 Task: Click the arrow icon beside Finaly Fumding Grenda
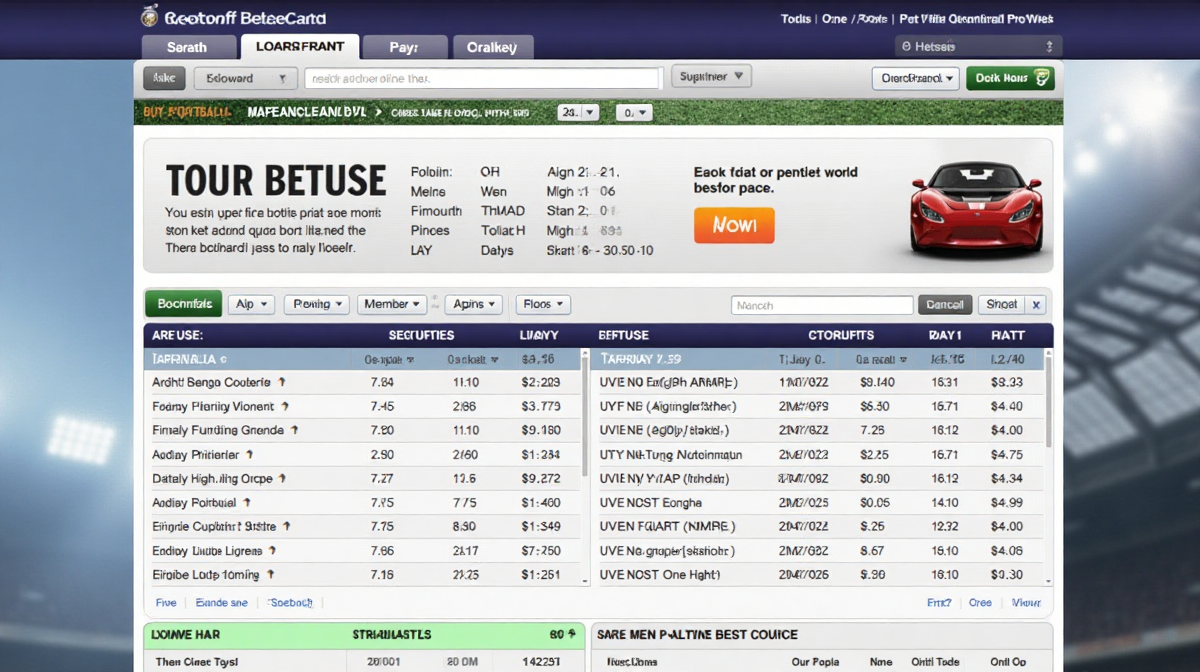coord(294,430)
